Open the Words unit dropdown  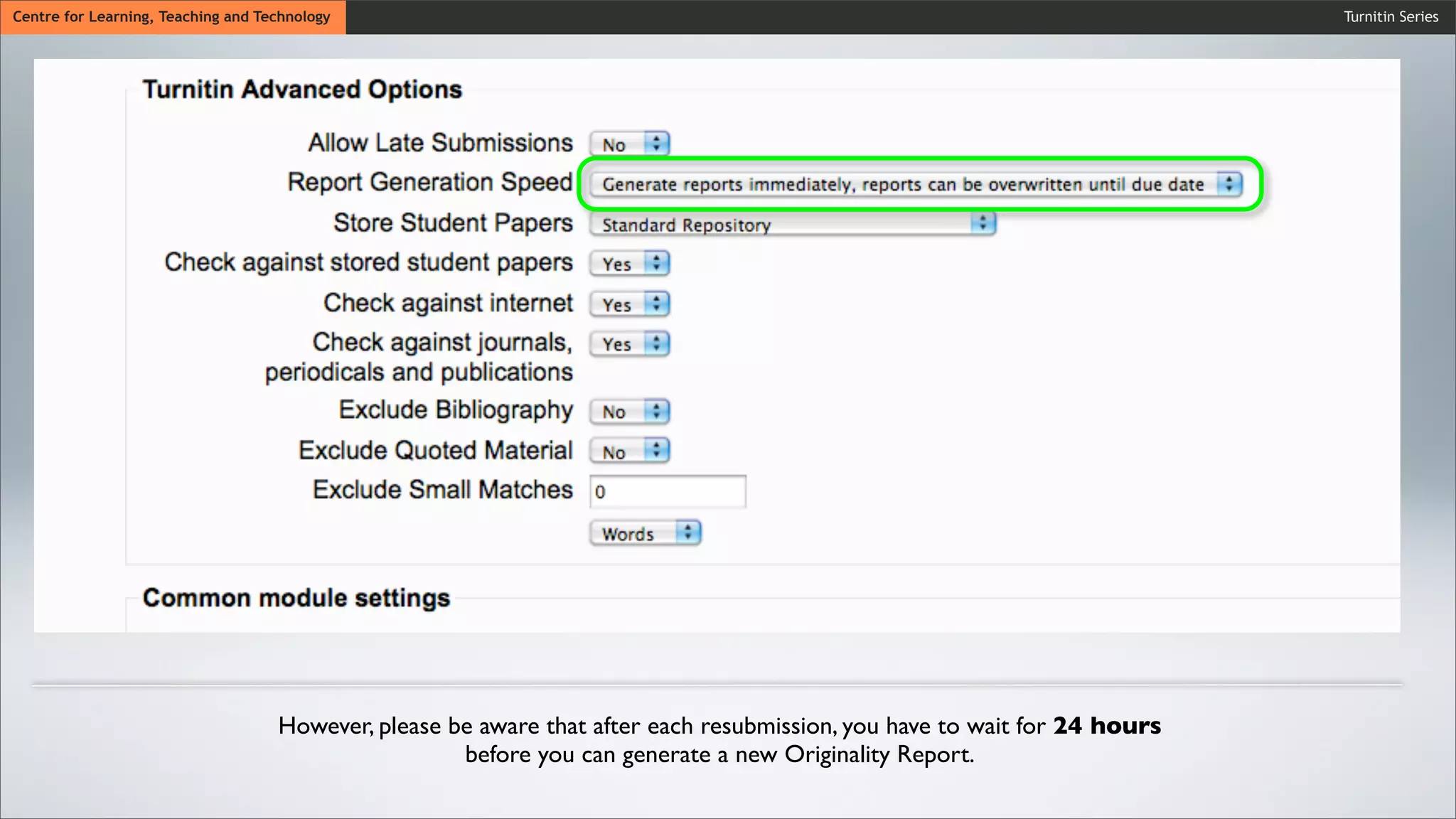(x=639, y=533)
